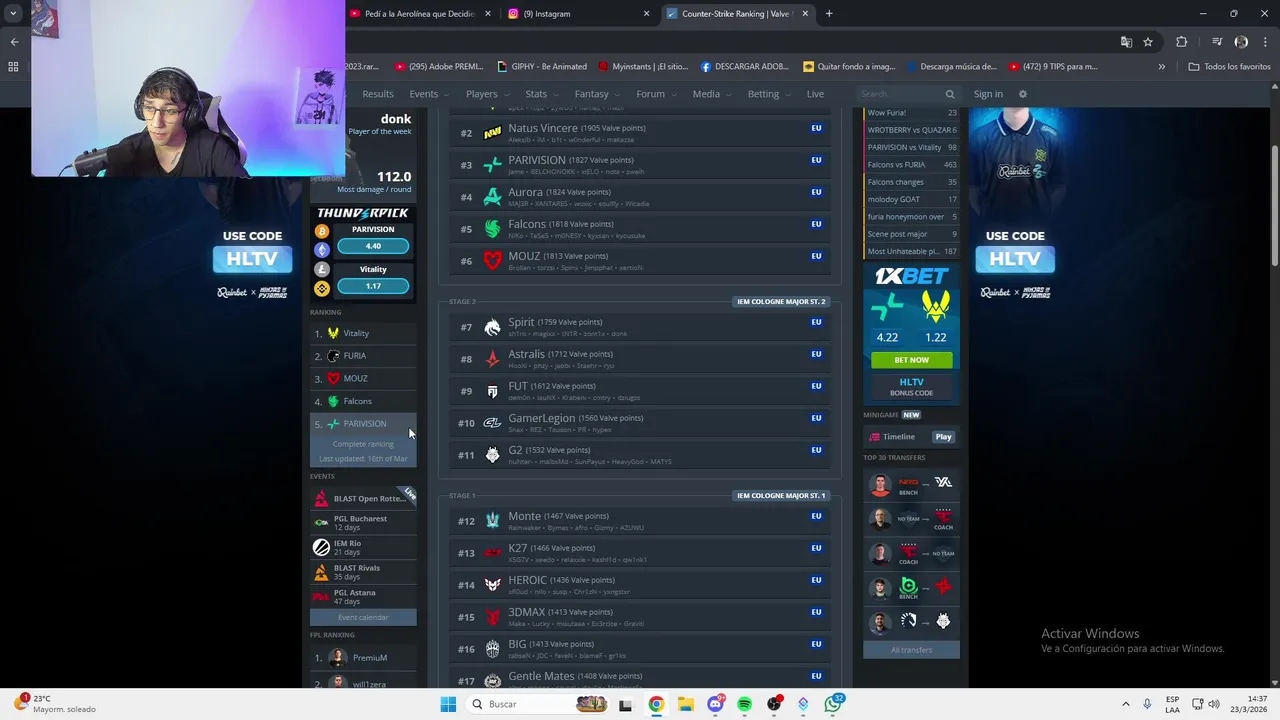Click the translate page icon in address bar
Screen dimensions: 1280x720
tap(1126, 42)
